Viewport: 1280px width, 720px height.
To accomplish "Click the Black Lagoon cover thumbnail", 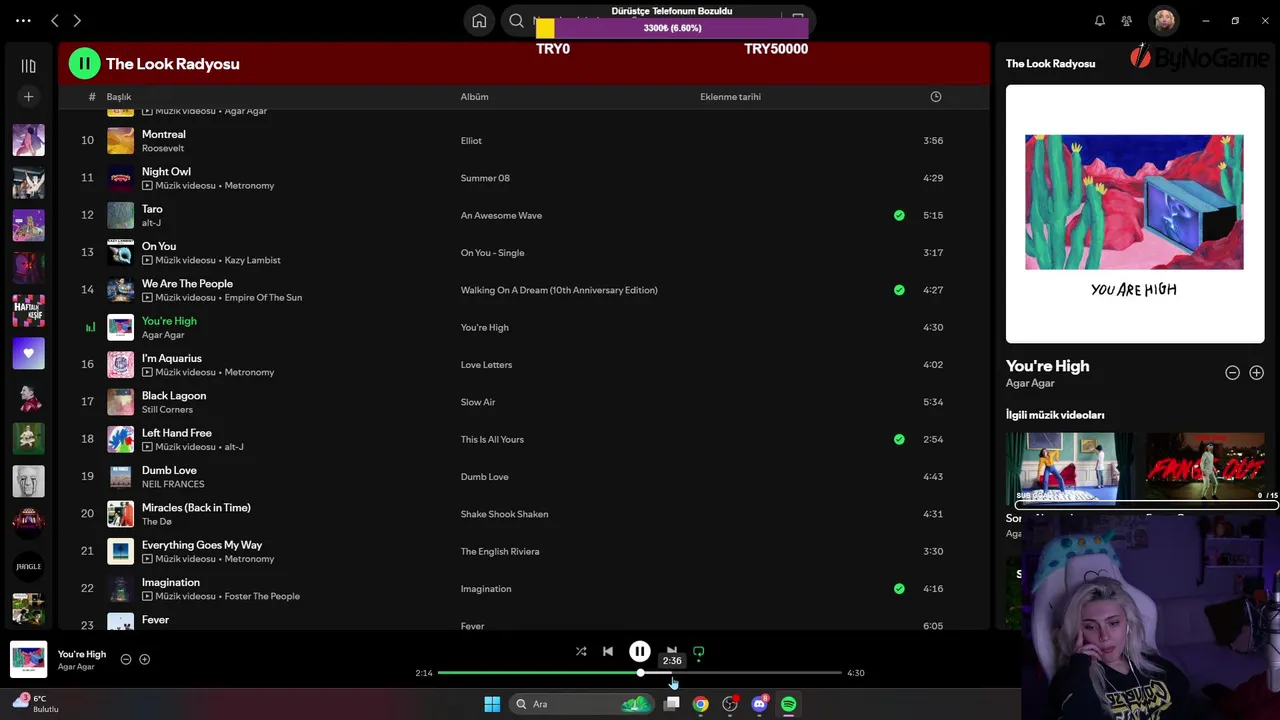I will [x=120, y=402].
